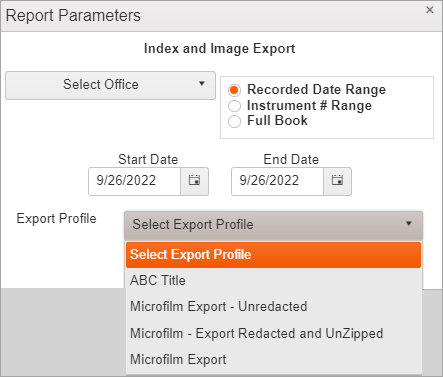Select Recorded Date Range radio option
Viewport: 443px width, 377px height.
pyautogui.click(x=234, y=90)
